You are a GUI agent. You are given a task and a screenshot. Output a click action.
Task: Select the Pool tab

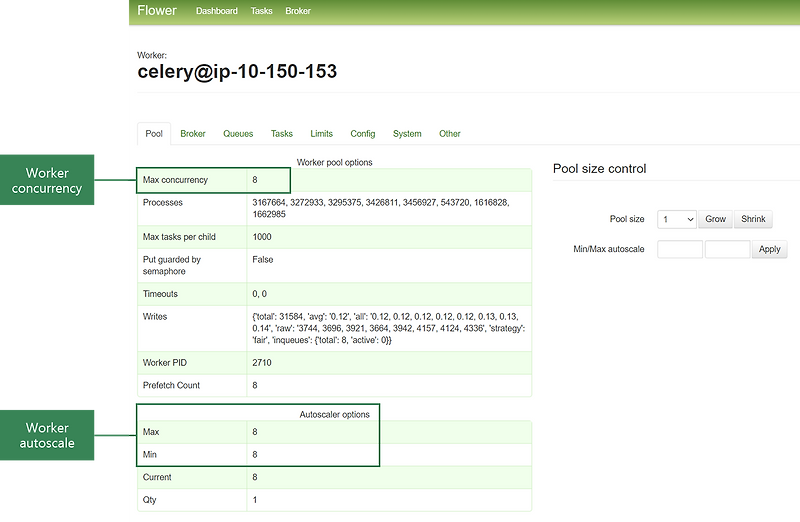(x=154, y=134)
